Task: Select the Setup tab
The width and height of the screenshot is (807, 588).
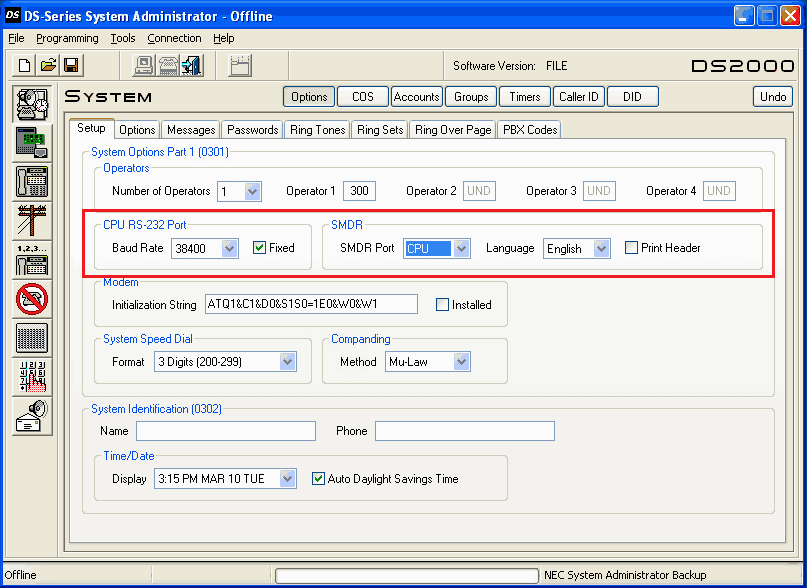Action: 92,128
